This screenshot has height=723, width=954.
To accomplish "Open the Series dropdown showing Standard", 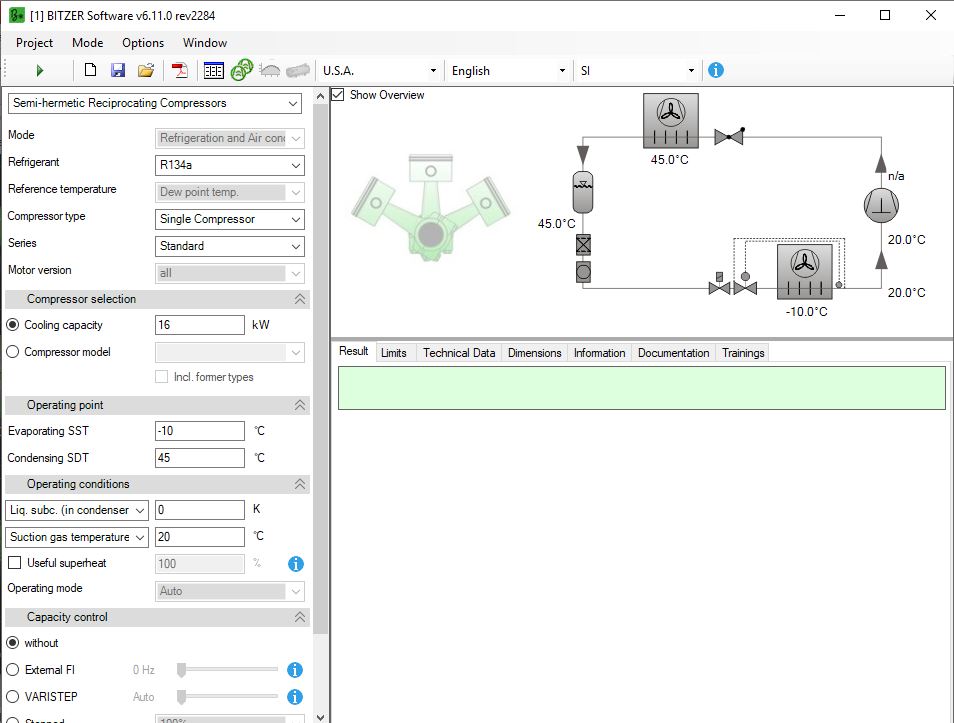I will 230,246.
